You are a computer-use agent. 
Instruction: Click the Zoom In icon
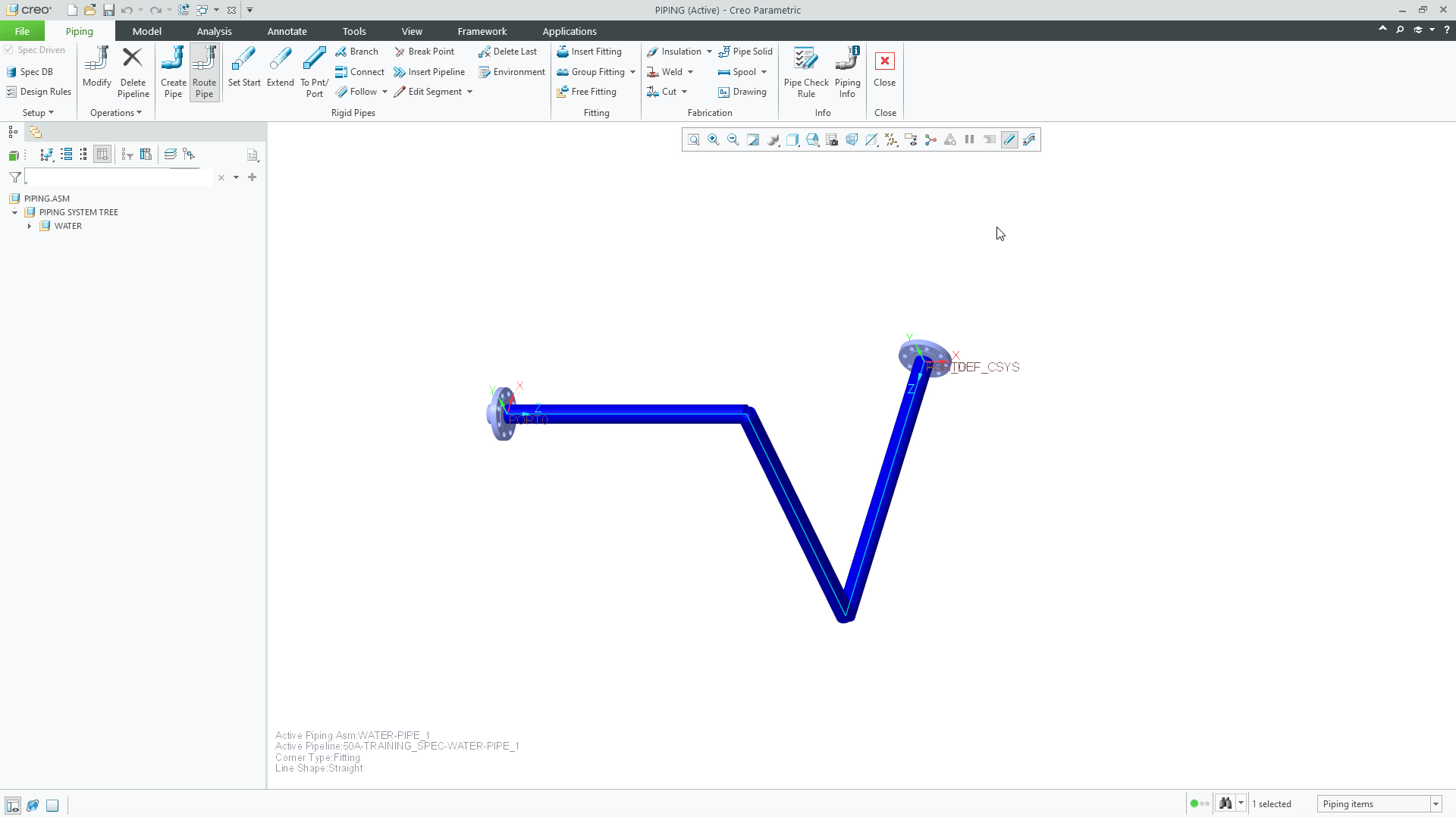point(713,139)
